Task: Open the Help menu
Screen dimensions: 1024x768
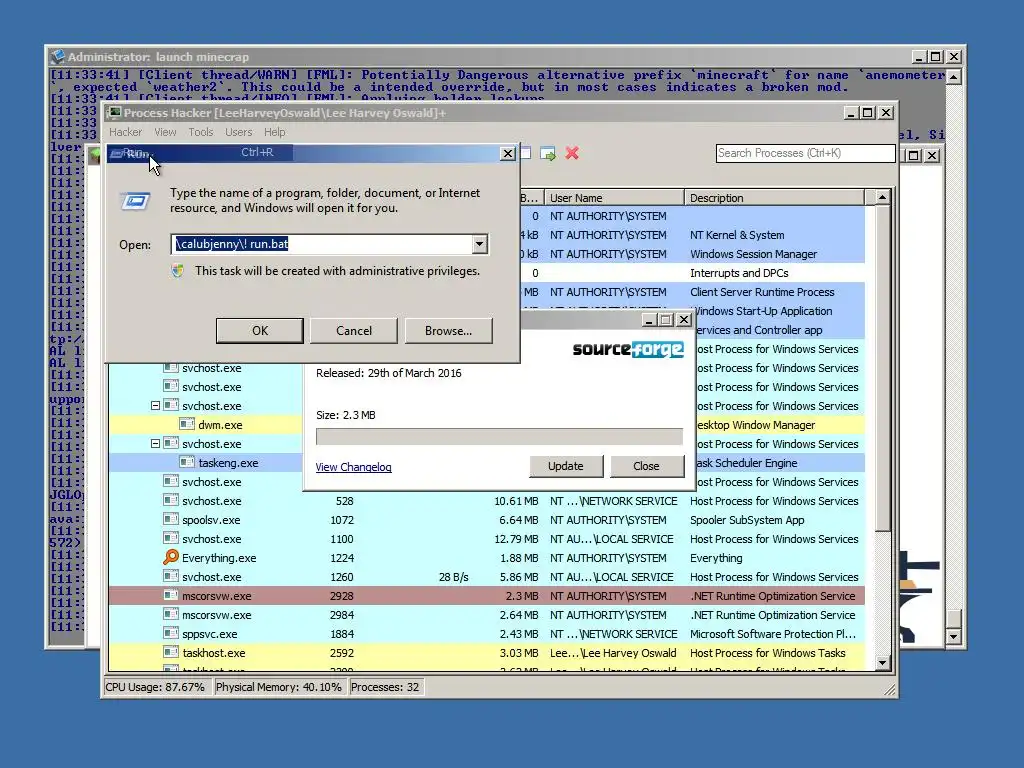Action: [274, 132]
